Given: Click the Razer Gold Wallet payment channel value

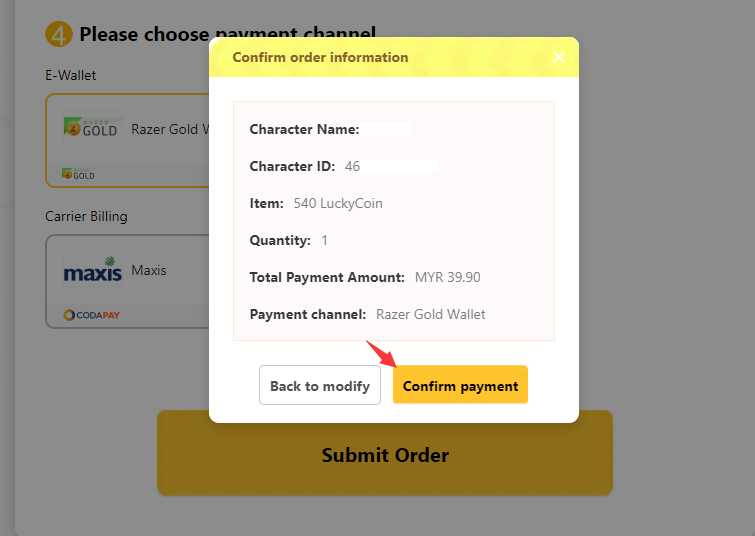Looking at the screenshot, I should [x=430, y=314].
